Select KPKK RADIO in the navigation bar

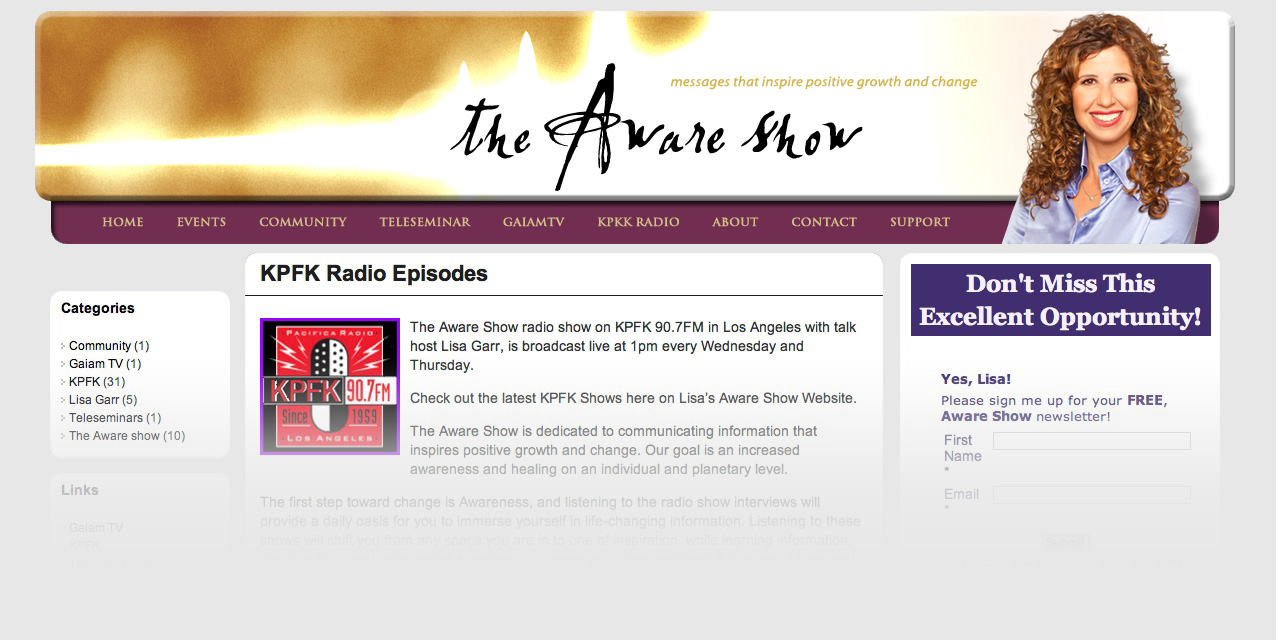[638, 222]
